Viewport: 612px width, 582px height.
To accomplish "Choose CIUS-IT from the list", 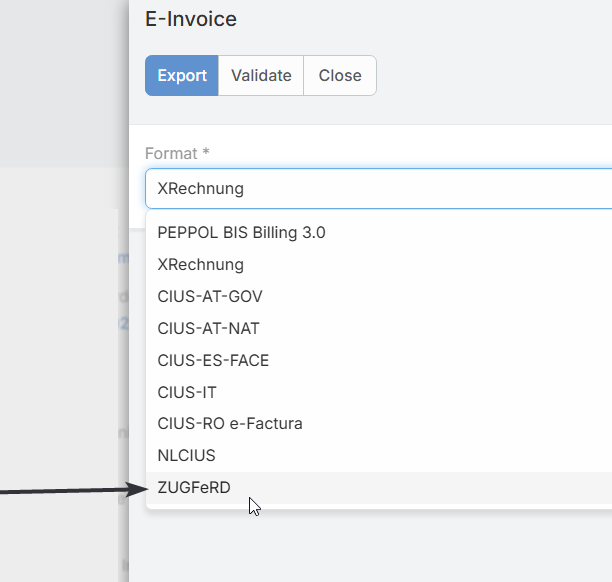I will click(379, 392).
